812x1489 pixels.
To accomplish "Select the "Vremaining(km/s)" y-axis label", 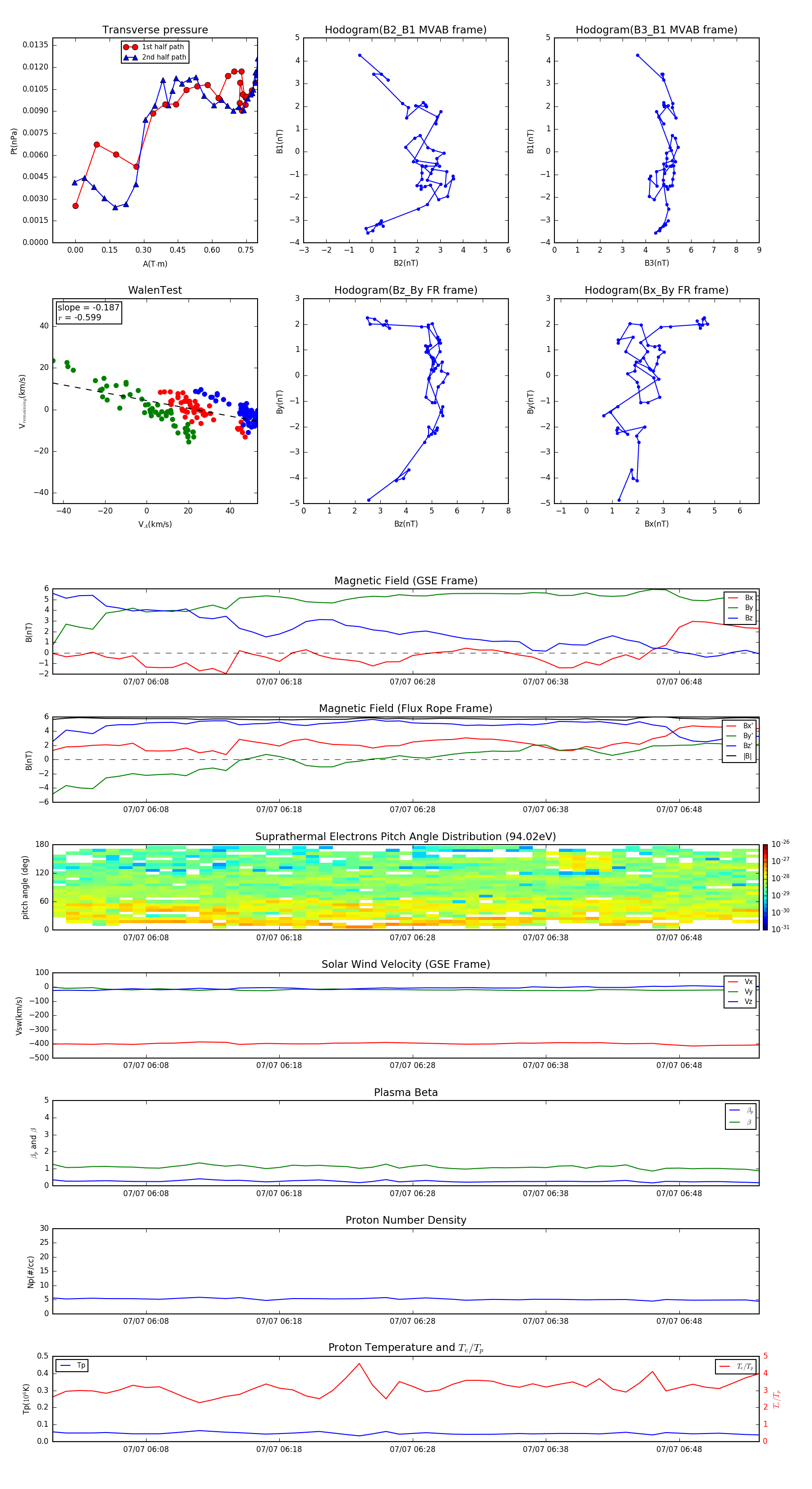I will (x=22, y=401).
